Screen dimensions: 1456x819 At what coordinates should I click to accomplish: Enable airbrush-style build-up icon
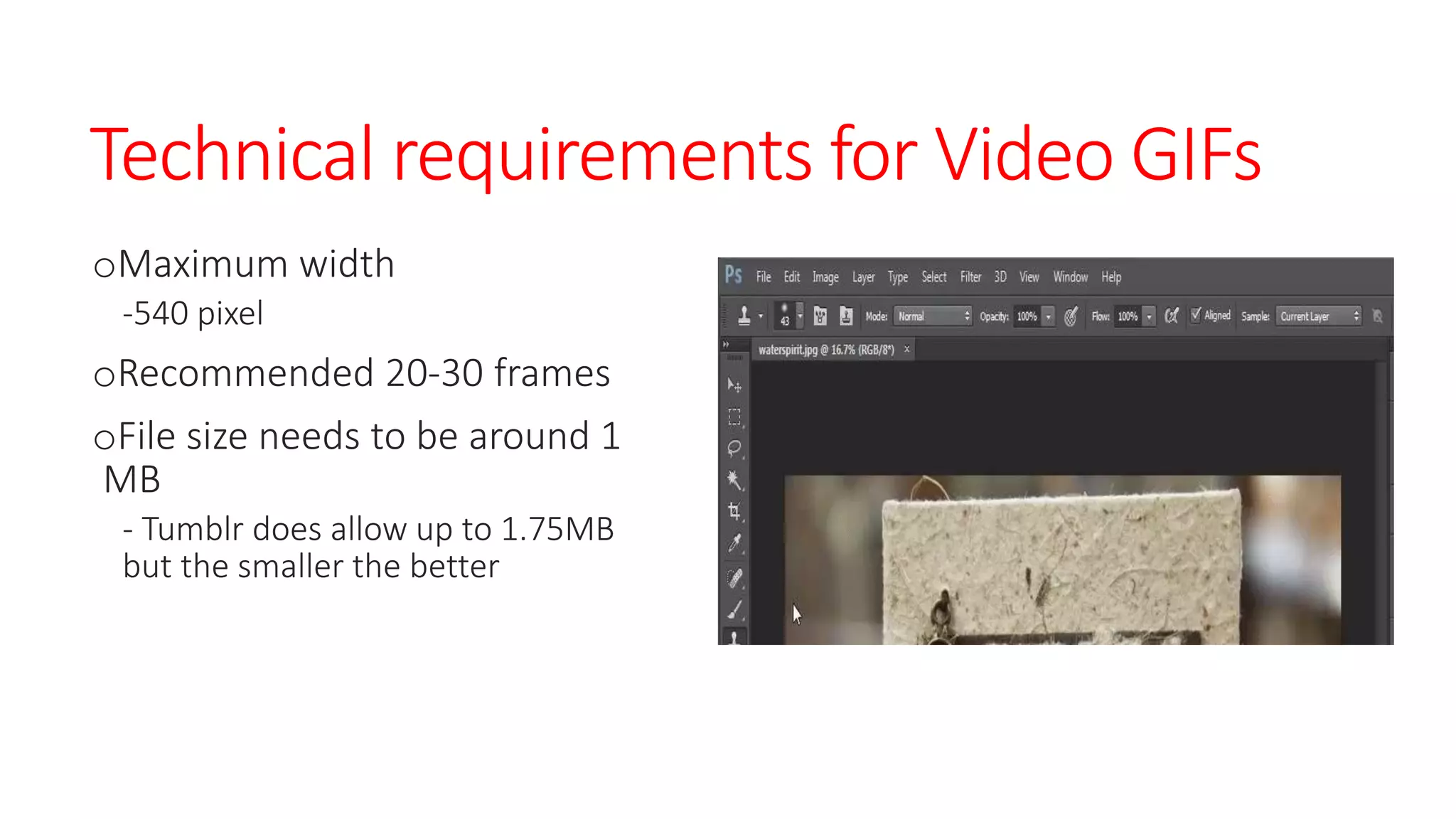(x=1172, y=316)
